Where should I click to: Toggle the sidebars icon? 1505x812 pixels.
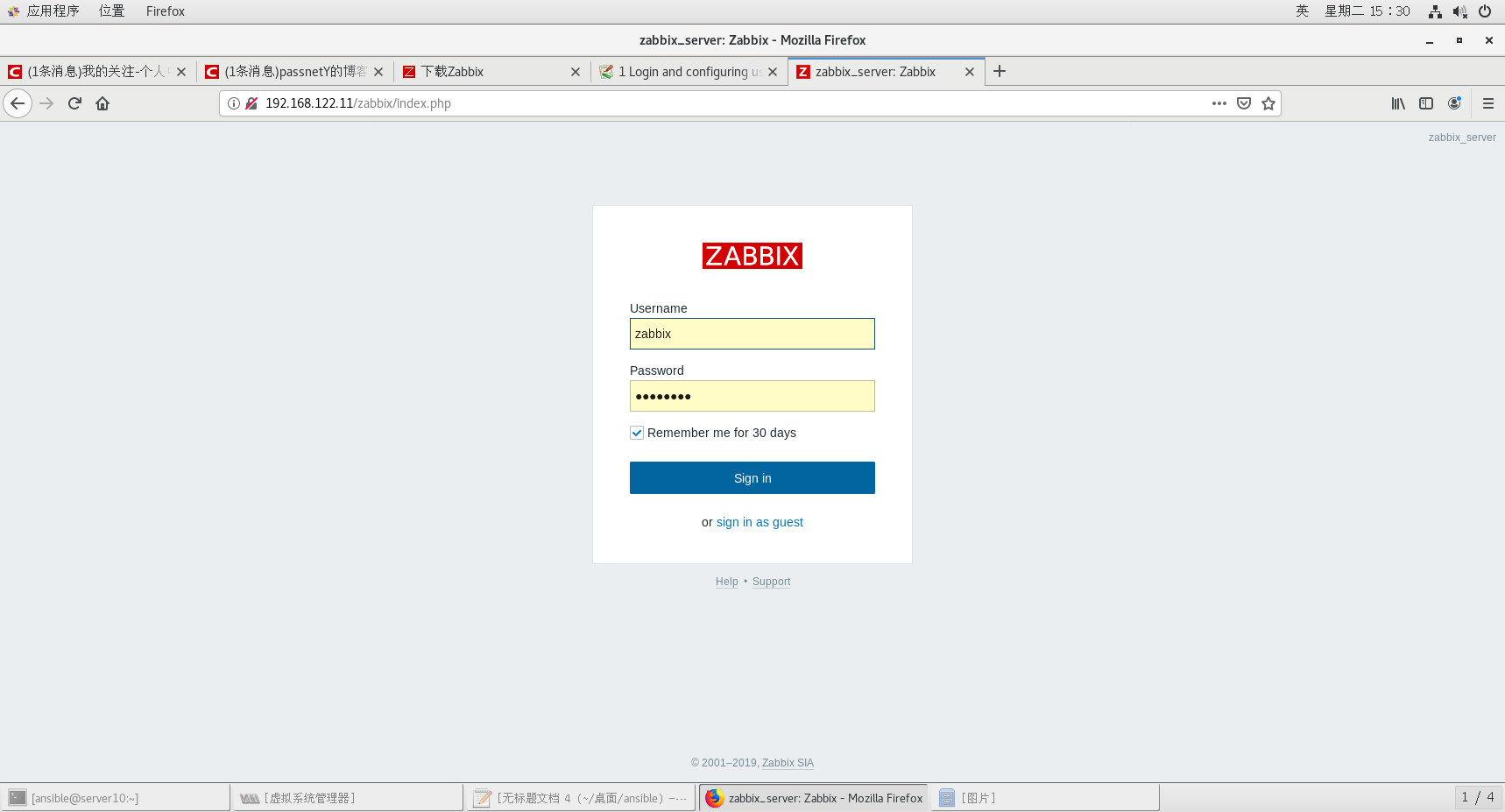click(x=1426, y=103)
